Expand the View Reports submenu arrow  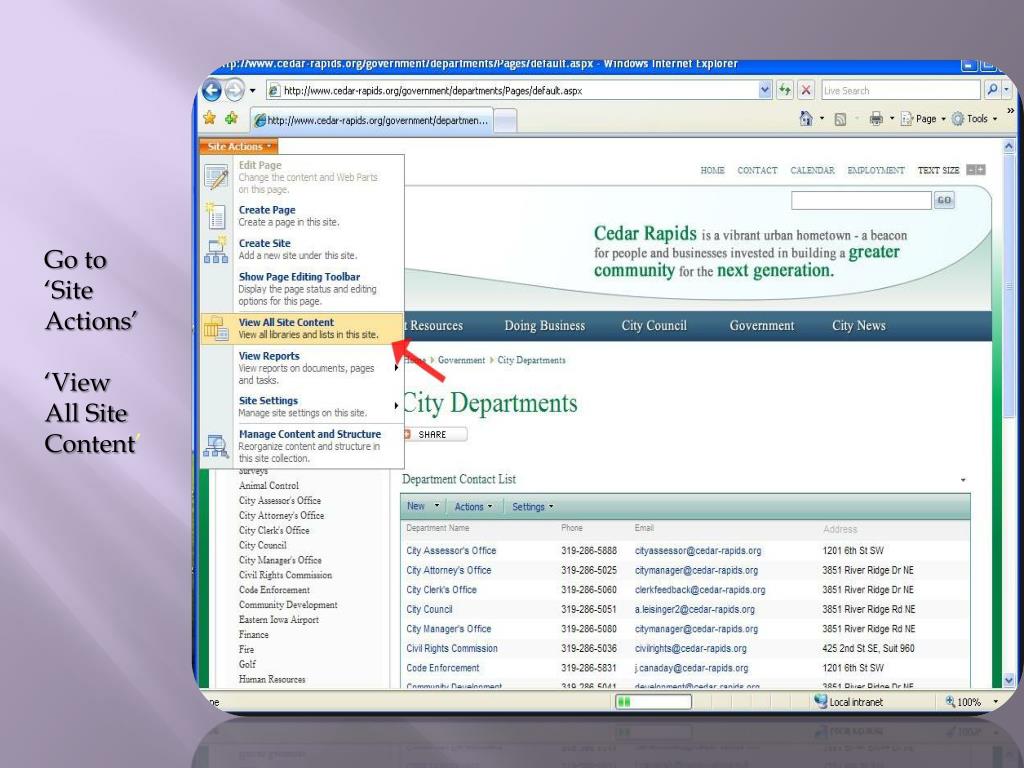tap(396, 368)
